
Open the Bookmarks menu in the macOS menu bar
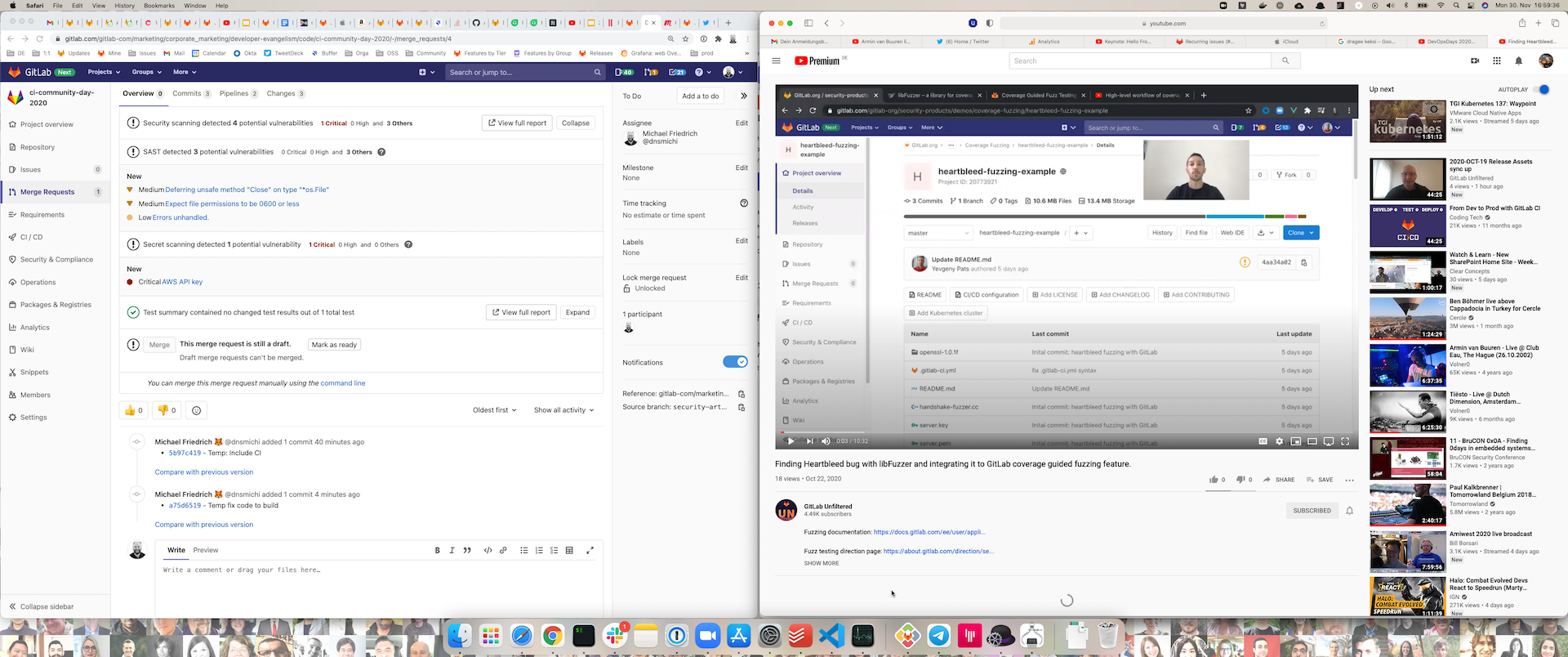pyautogui.click(x=159, y=6)
